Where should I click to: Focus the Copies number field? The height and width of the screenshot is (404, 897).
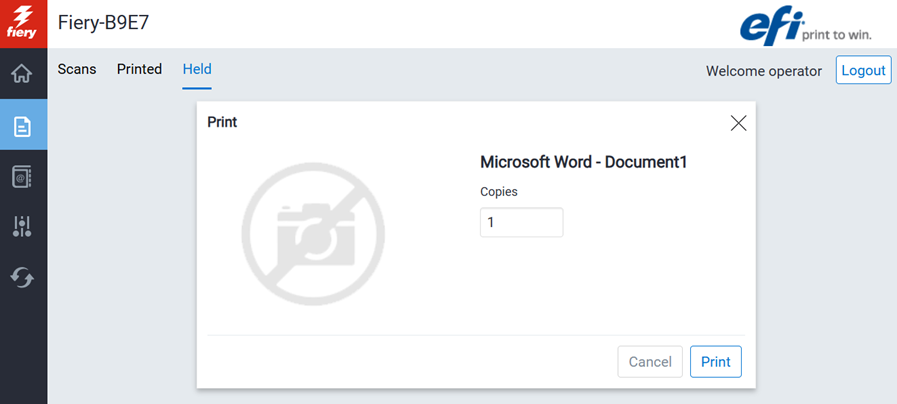coord(521,222)
